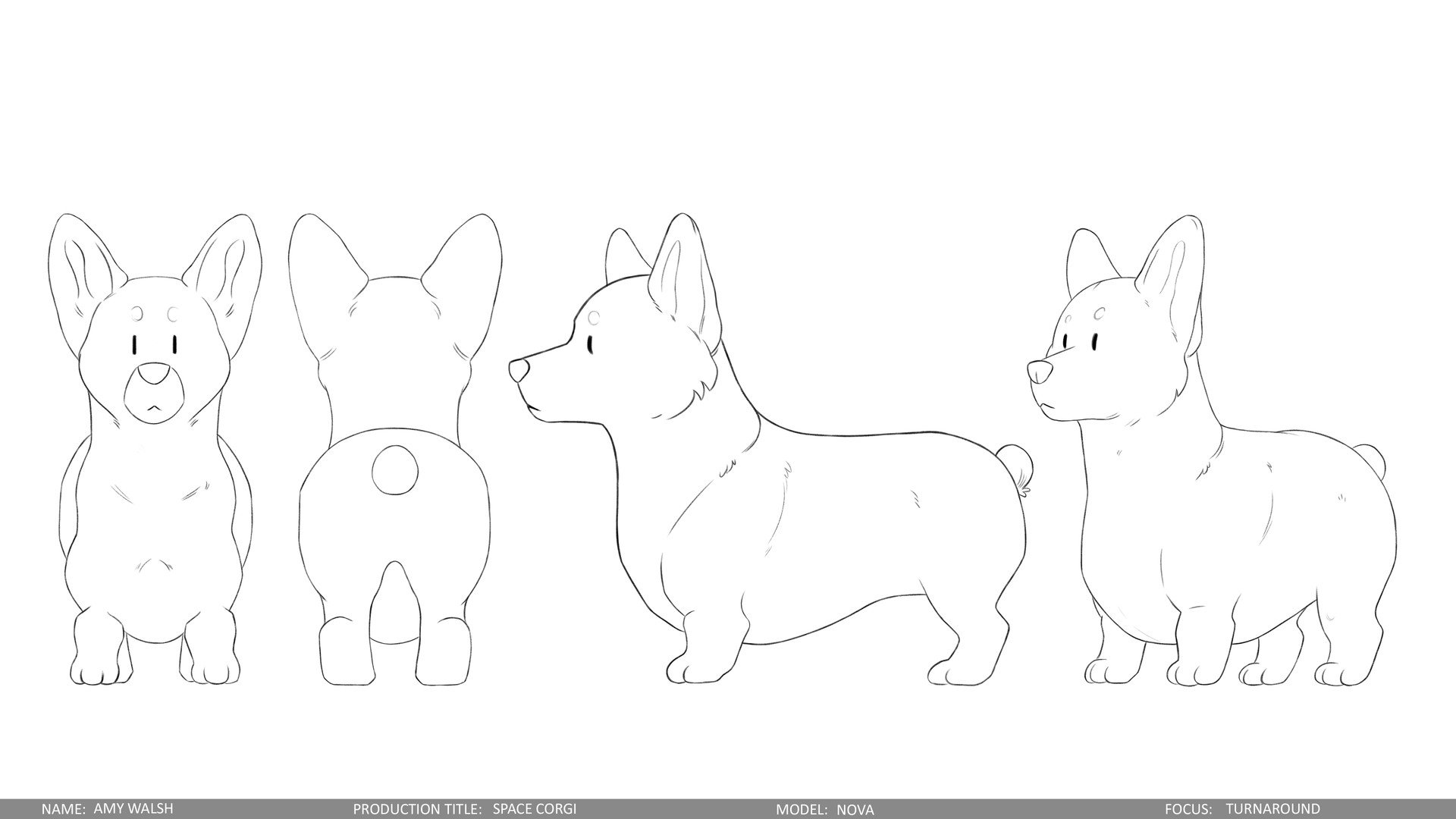Click the FOCUS label in footer
Screen dimensions: 1456x819
(x=1189, y=808)
